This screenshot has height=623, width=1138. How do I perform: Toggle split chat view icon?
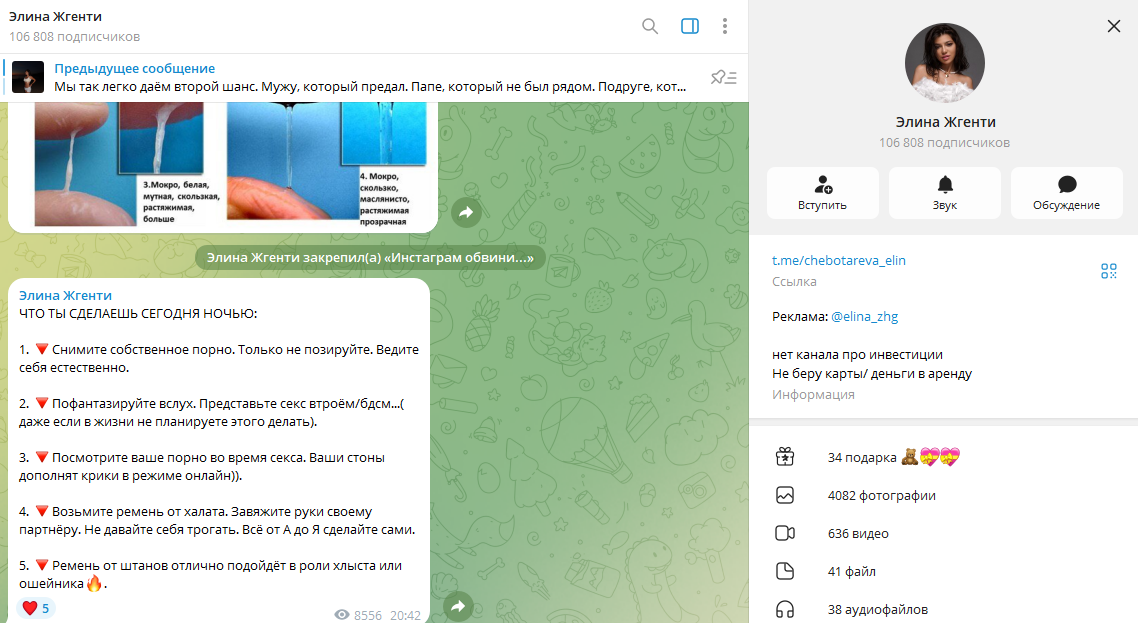point(689,26)
